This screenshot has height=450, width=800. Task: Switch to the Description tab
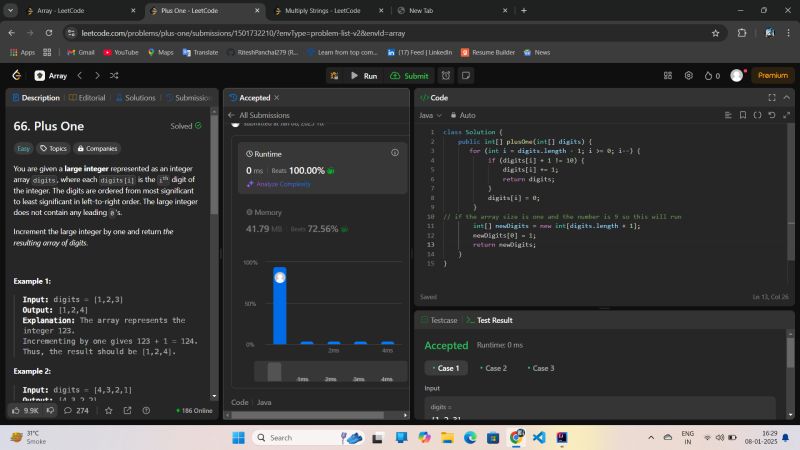tap(36, 97)
